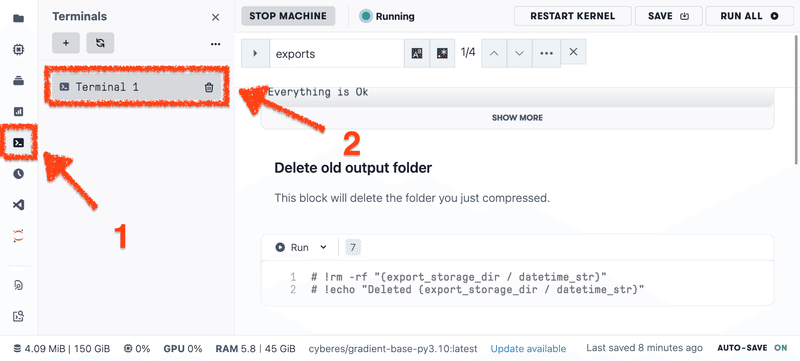
Task: Click RAM 5.8 | 45 GiB status entry
Action: [255, 349]
